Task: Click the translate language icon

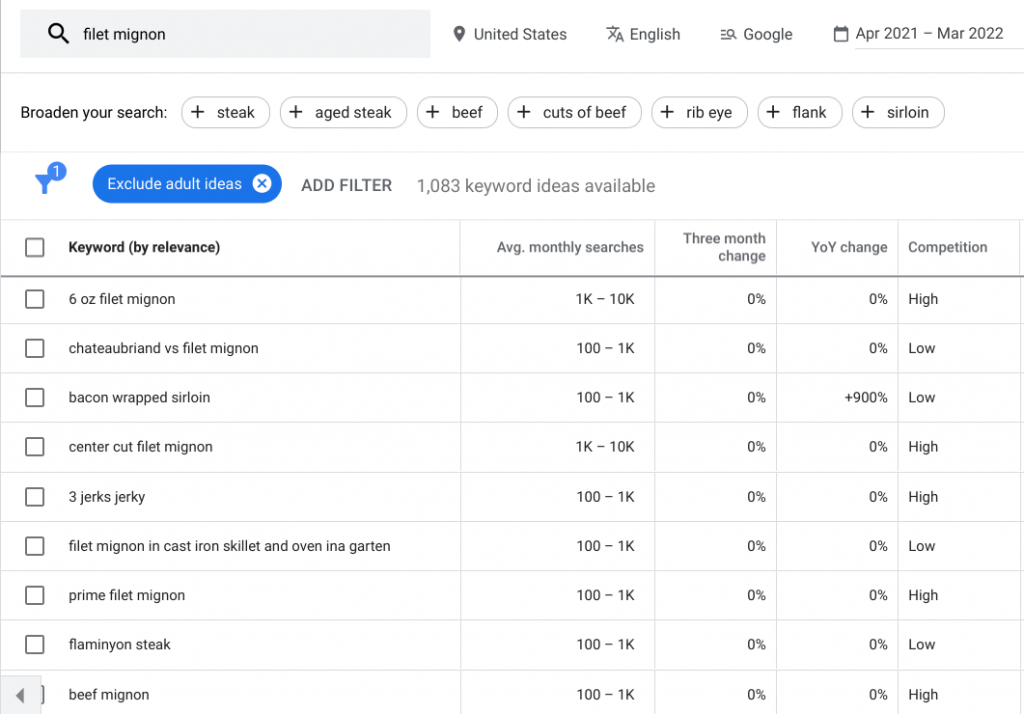Action: [615, 33]
